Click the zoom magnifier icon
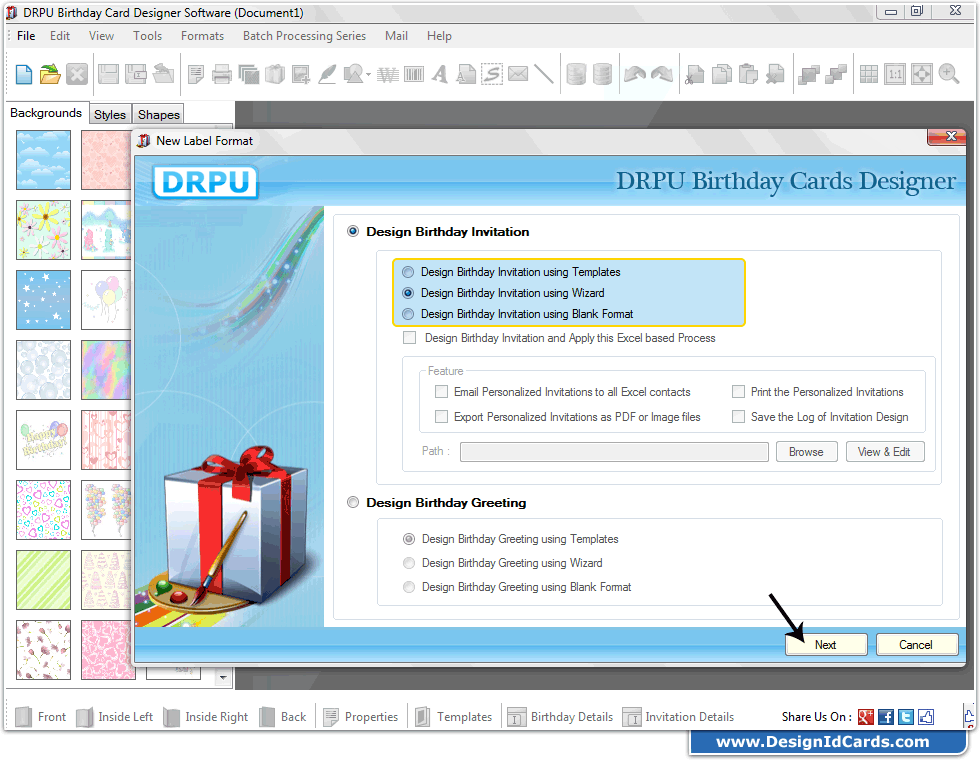 click(949, 74)
